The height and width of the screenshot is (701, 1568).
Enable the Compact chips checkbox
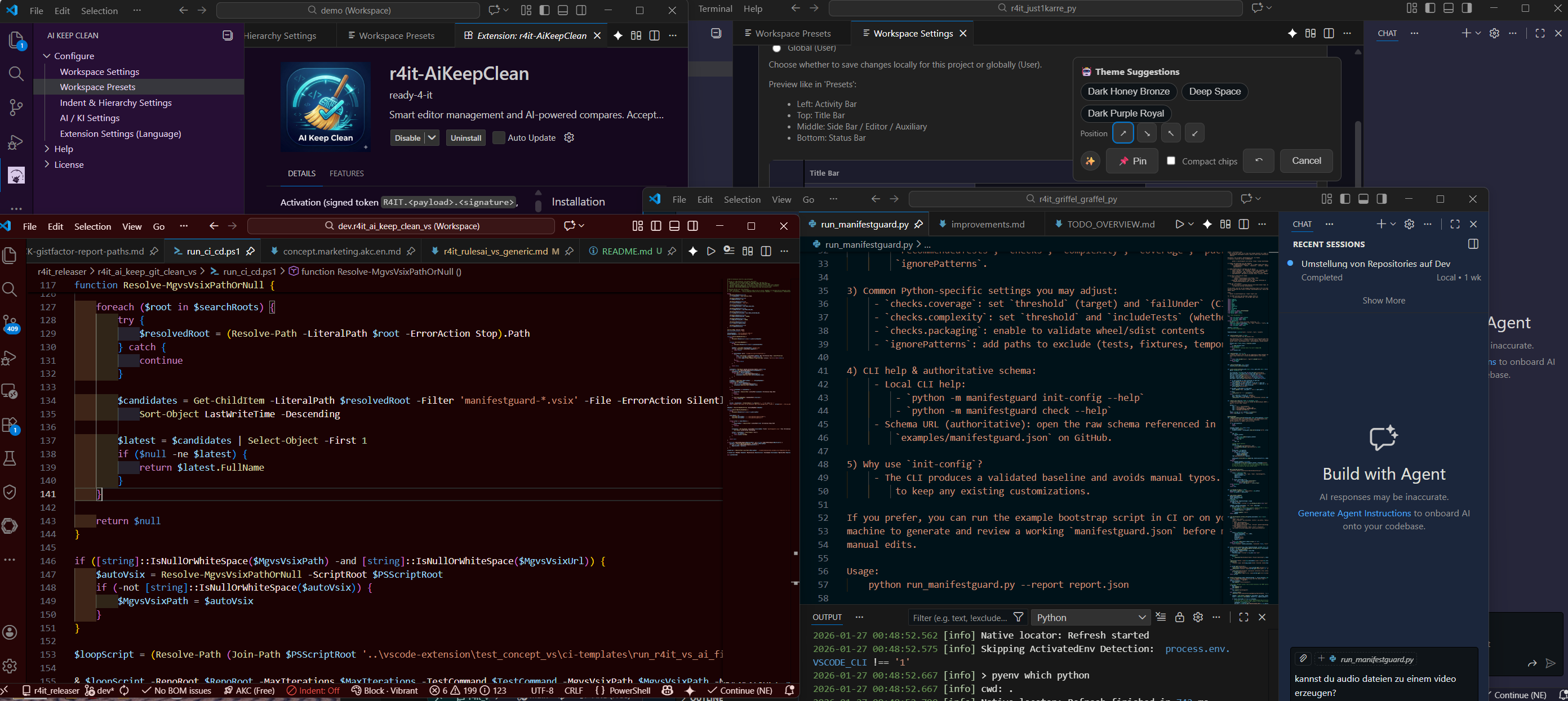(x=1171, y=160)
